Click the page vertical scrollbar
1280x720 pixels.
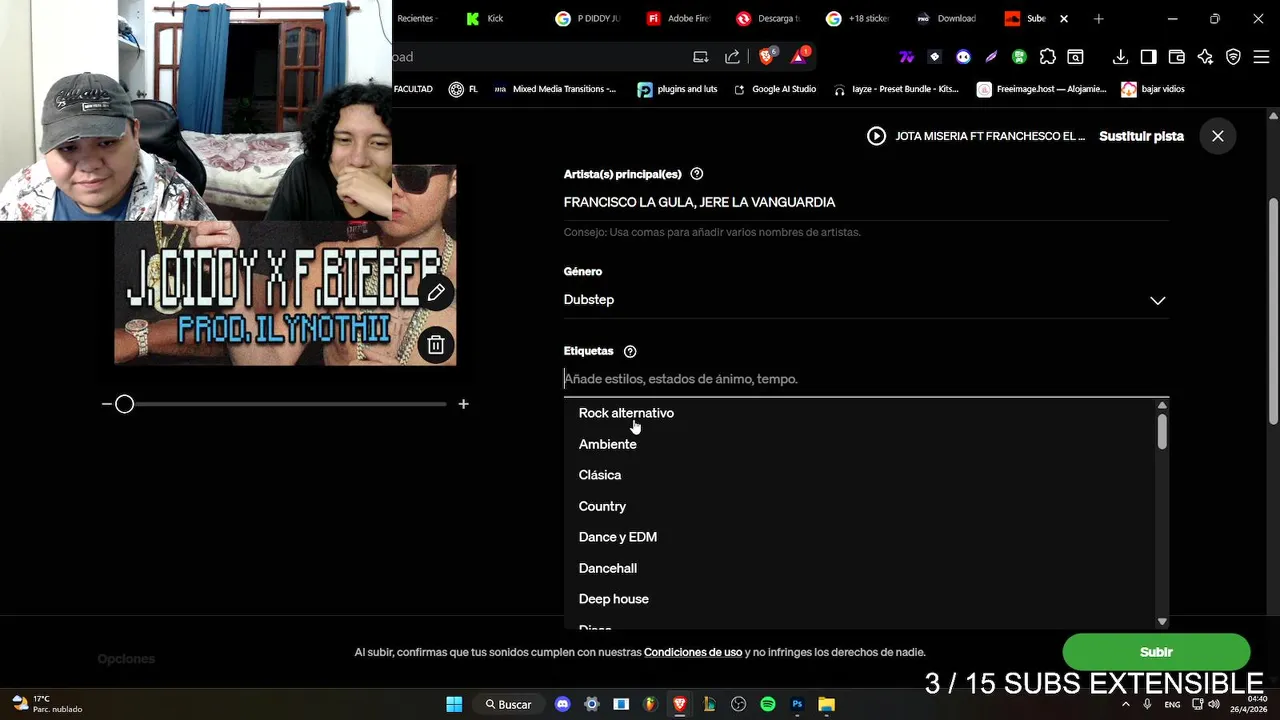pyautogui.click(x=1273, y=310)
